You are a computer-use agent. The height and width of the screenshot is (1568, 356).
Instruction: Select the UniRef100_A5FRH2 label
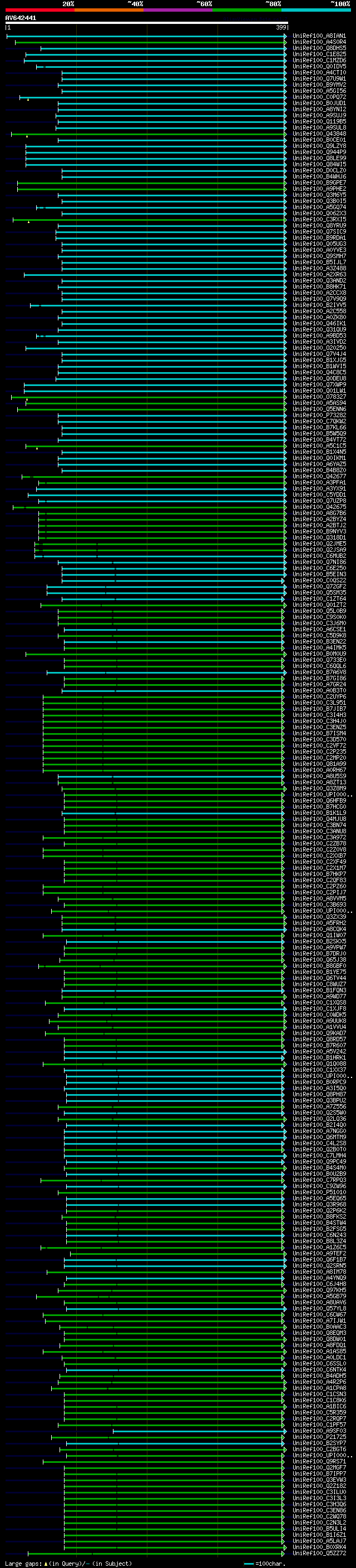coord(319,923)
